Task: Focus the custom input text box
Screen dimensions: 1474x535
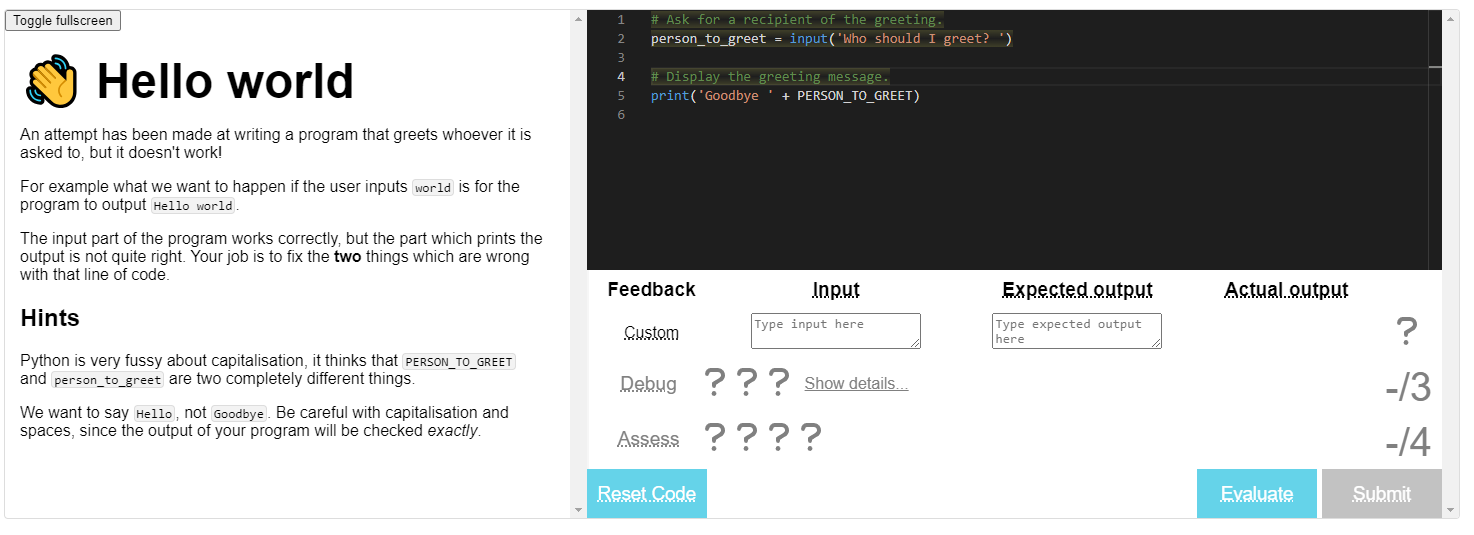Action: [836, 331]
